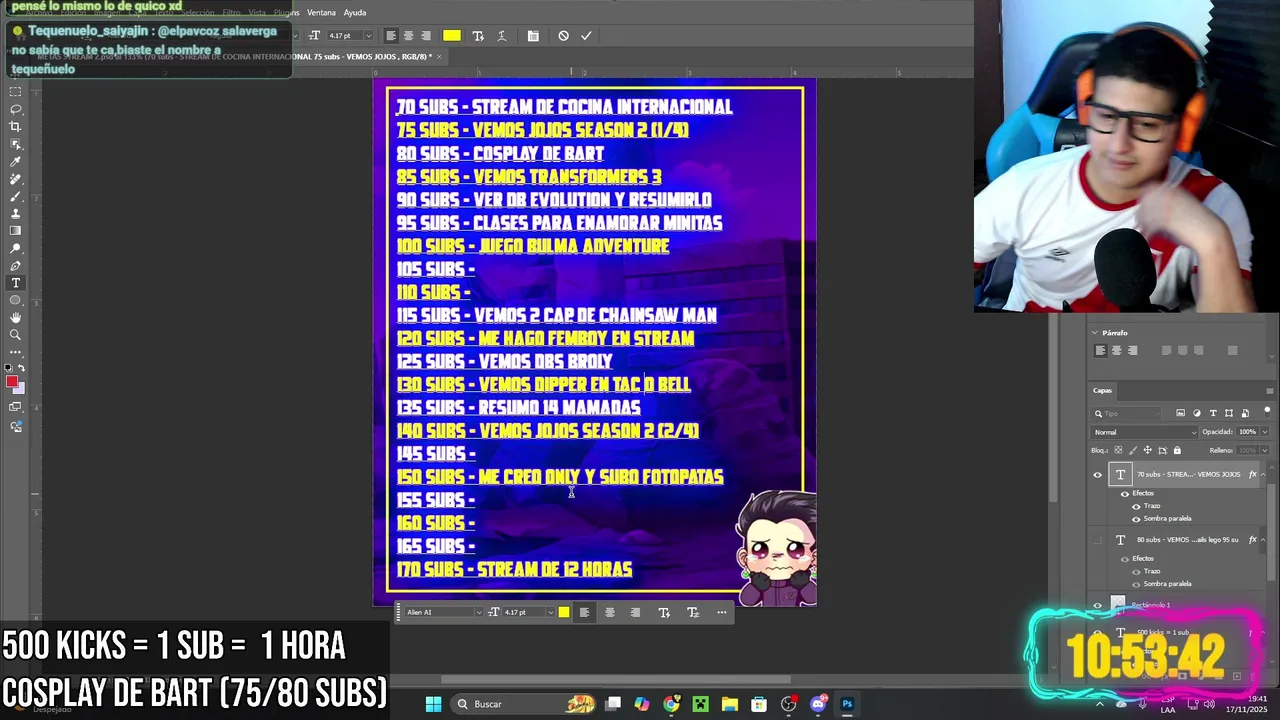This screenshot has height=720, width=1280.
Task: Select the Eyedropper tool
Action: [15, 161]
